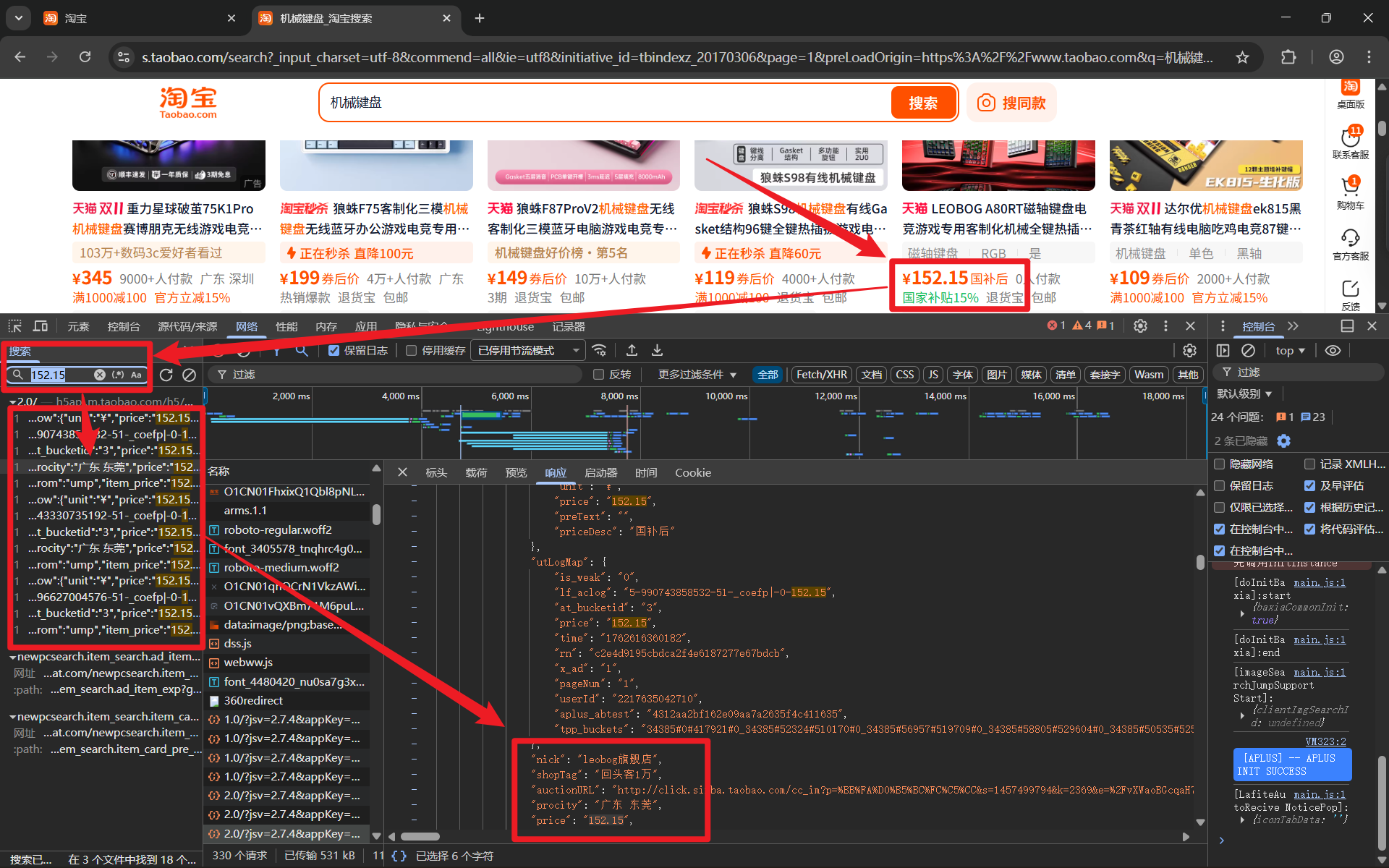Click the orange 搜索 button
Image resolution: width=1389 pixels, height=868 pixels.
(923, 103)
